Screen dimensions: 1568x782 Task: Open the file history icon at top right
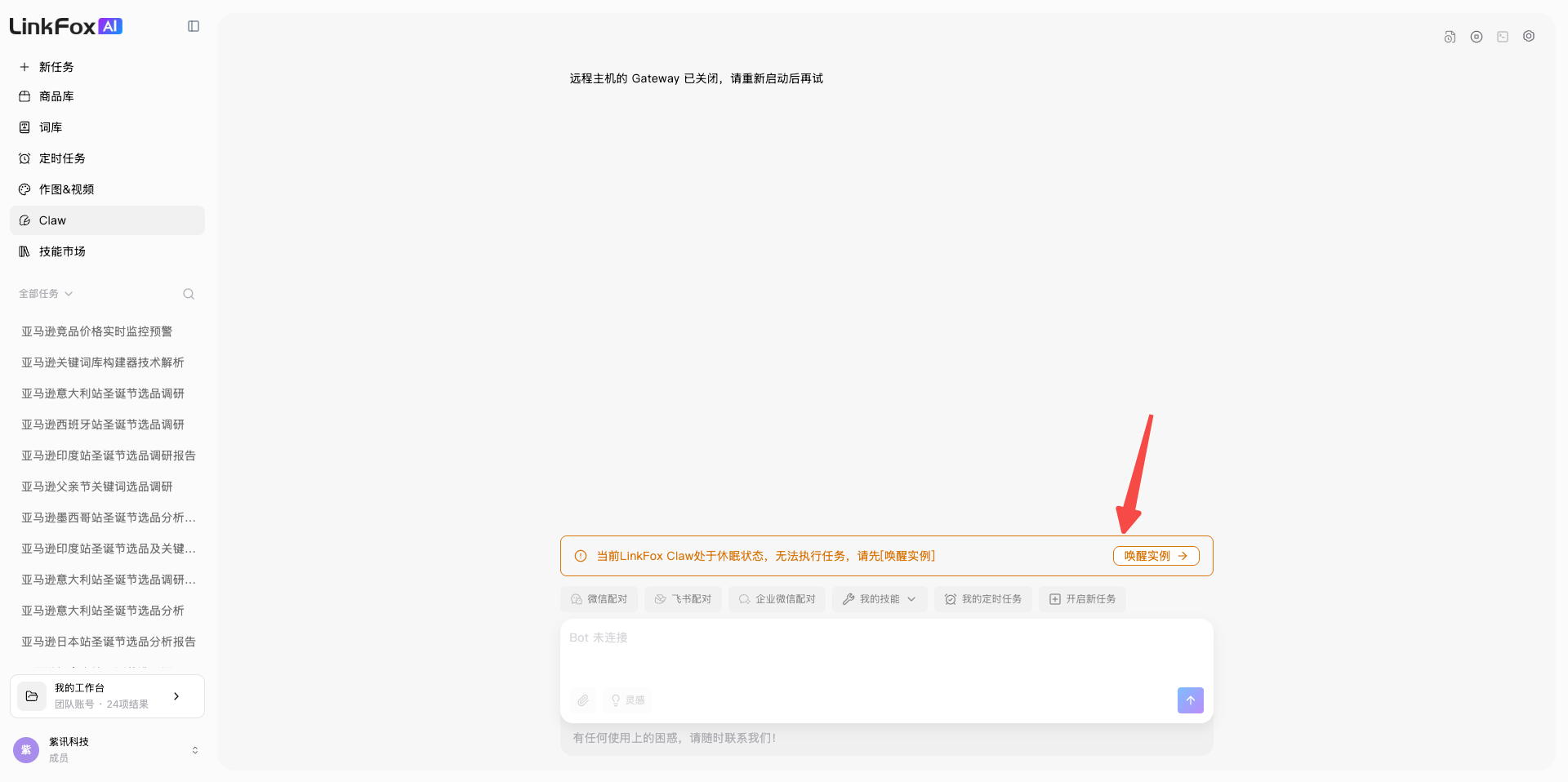tap(1450, 37)
